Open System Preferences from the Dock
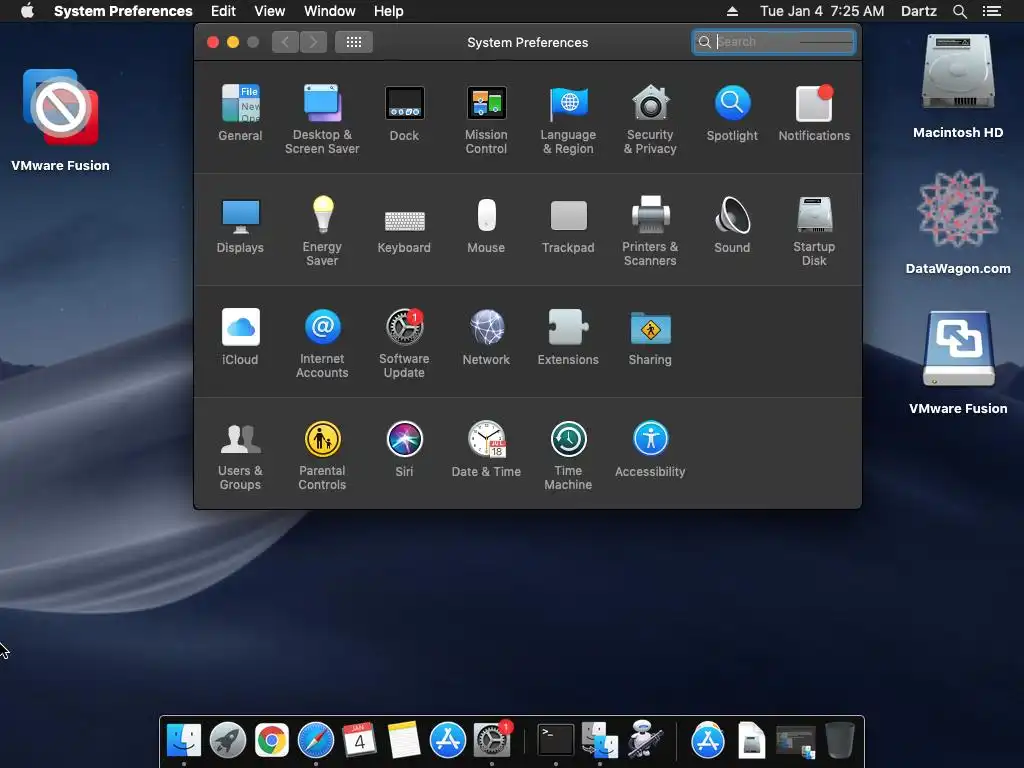Viewport: 1024px width, 768px height. (x=492, y=741)
